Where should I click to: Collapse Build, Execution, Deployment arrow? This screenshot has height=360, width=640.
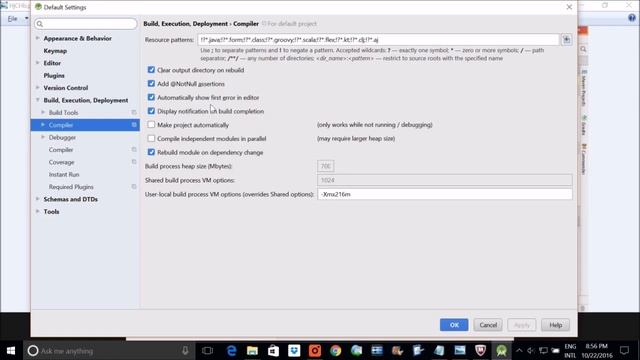click(x=38, y=100)
